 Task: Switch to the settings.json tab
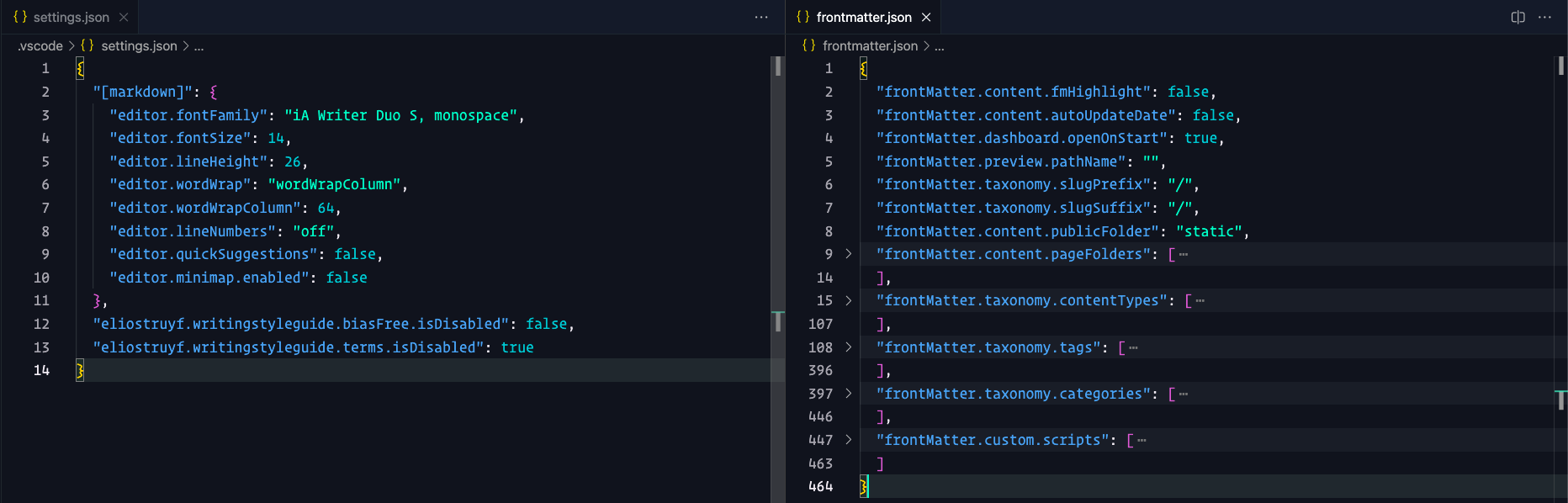tap(71, 17)
